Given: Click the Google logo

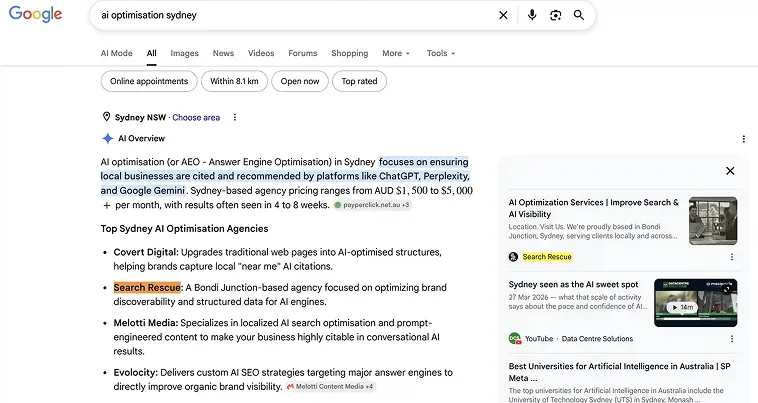Looking at the screenshot, I should (35, 14).
